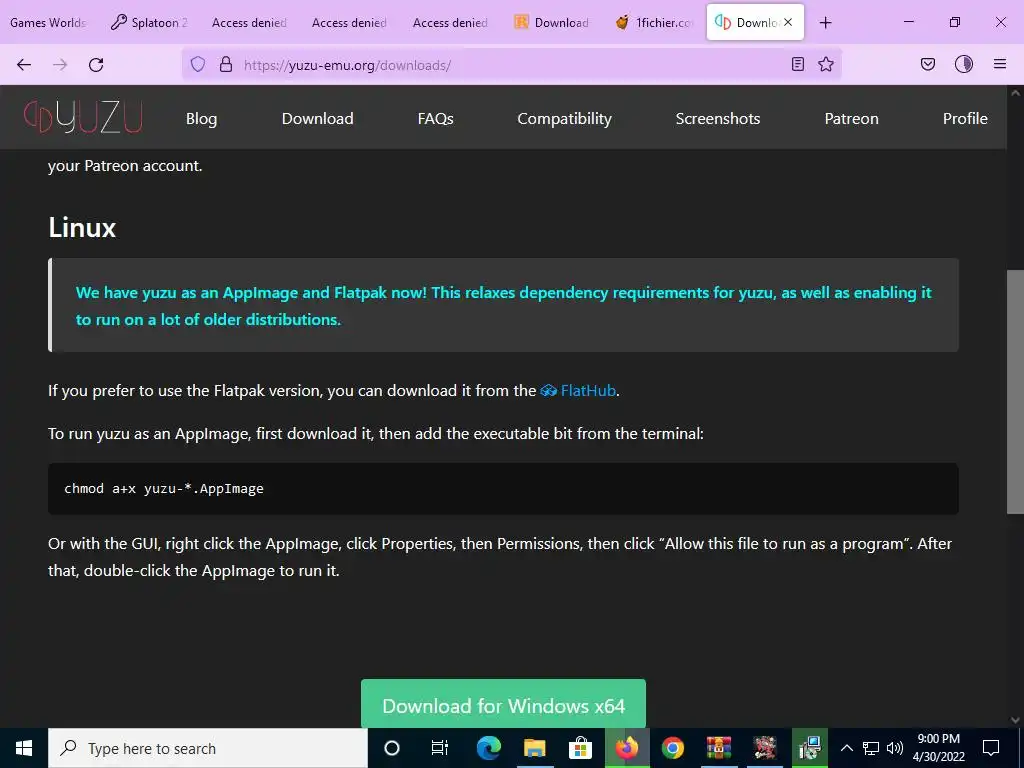Click the scrollbar down arrow
This screenshot has height=768, width=1024.
point(1016,720)
